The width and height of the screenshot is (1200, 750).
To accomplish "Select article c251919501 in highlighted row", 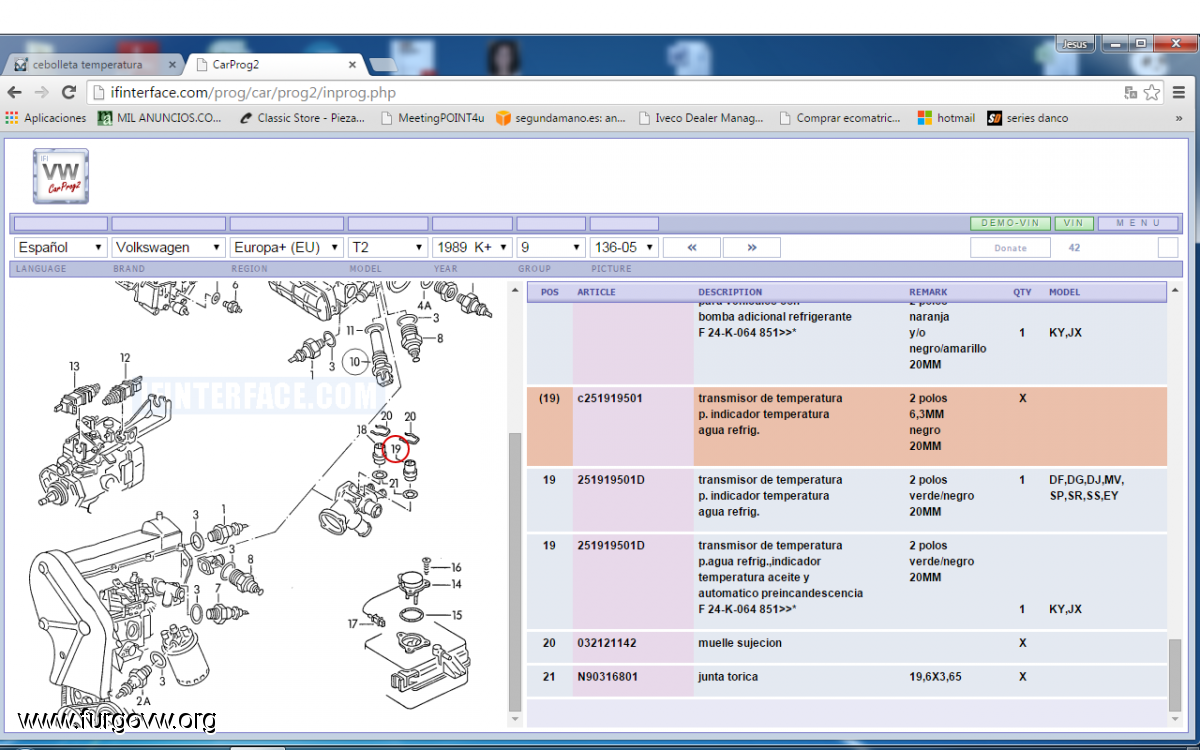I will (x=610, y=398).
